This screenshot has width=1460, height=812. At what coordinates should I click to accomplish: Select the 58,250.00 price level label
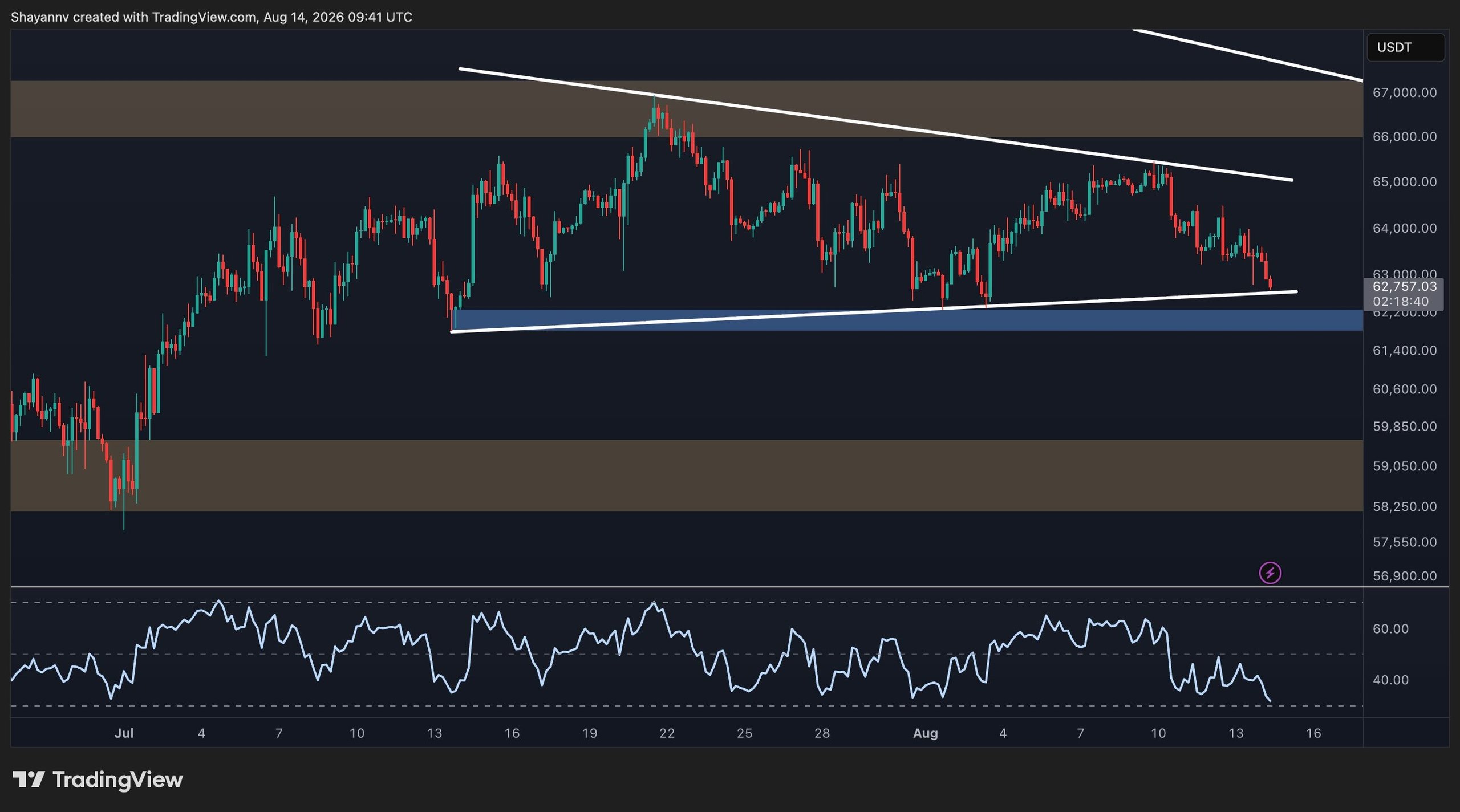[1404, 507]
